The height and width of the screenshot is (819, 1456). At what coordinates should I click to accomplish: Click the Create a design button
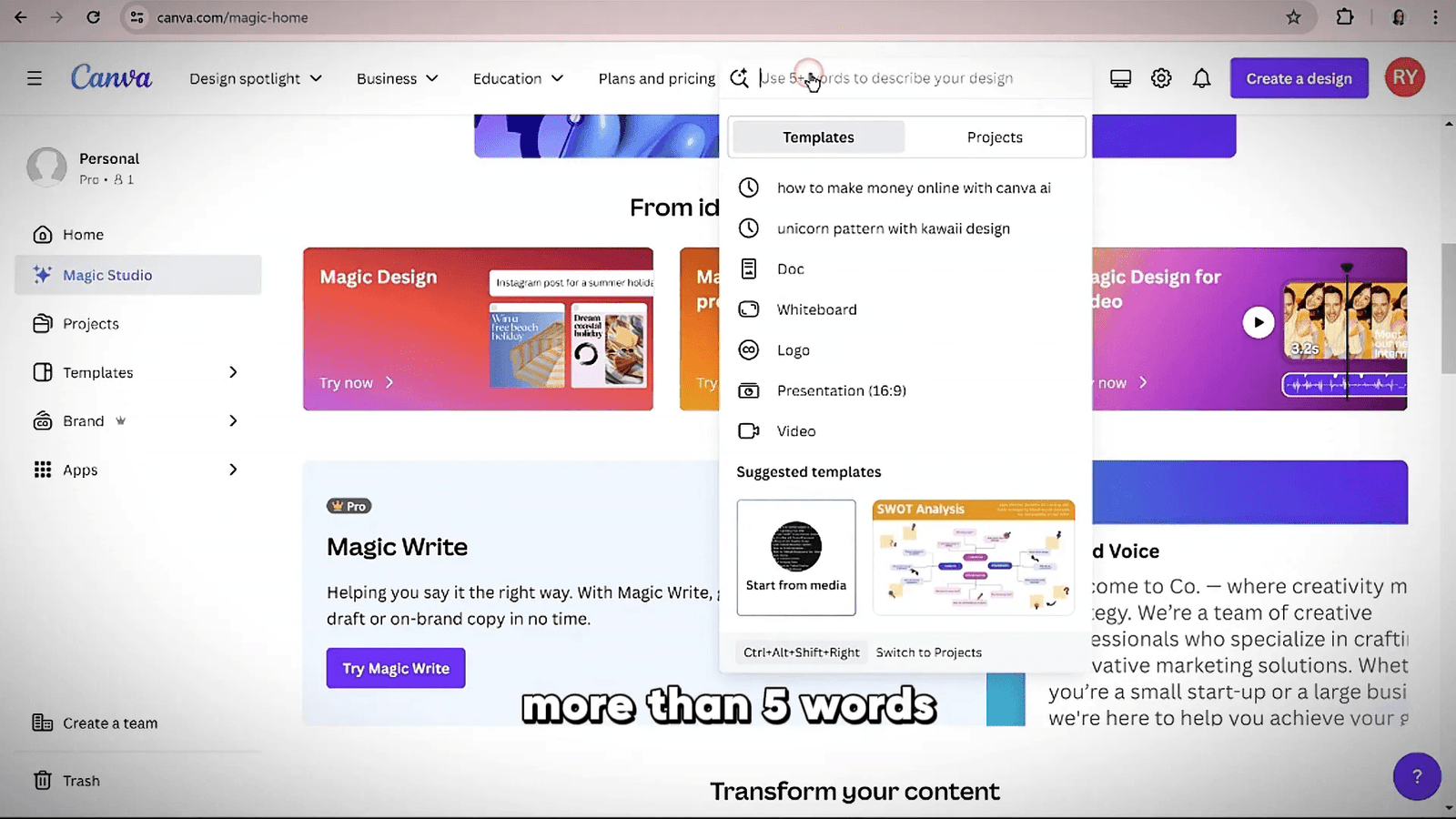[1299, 78]
